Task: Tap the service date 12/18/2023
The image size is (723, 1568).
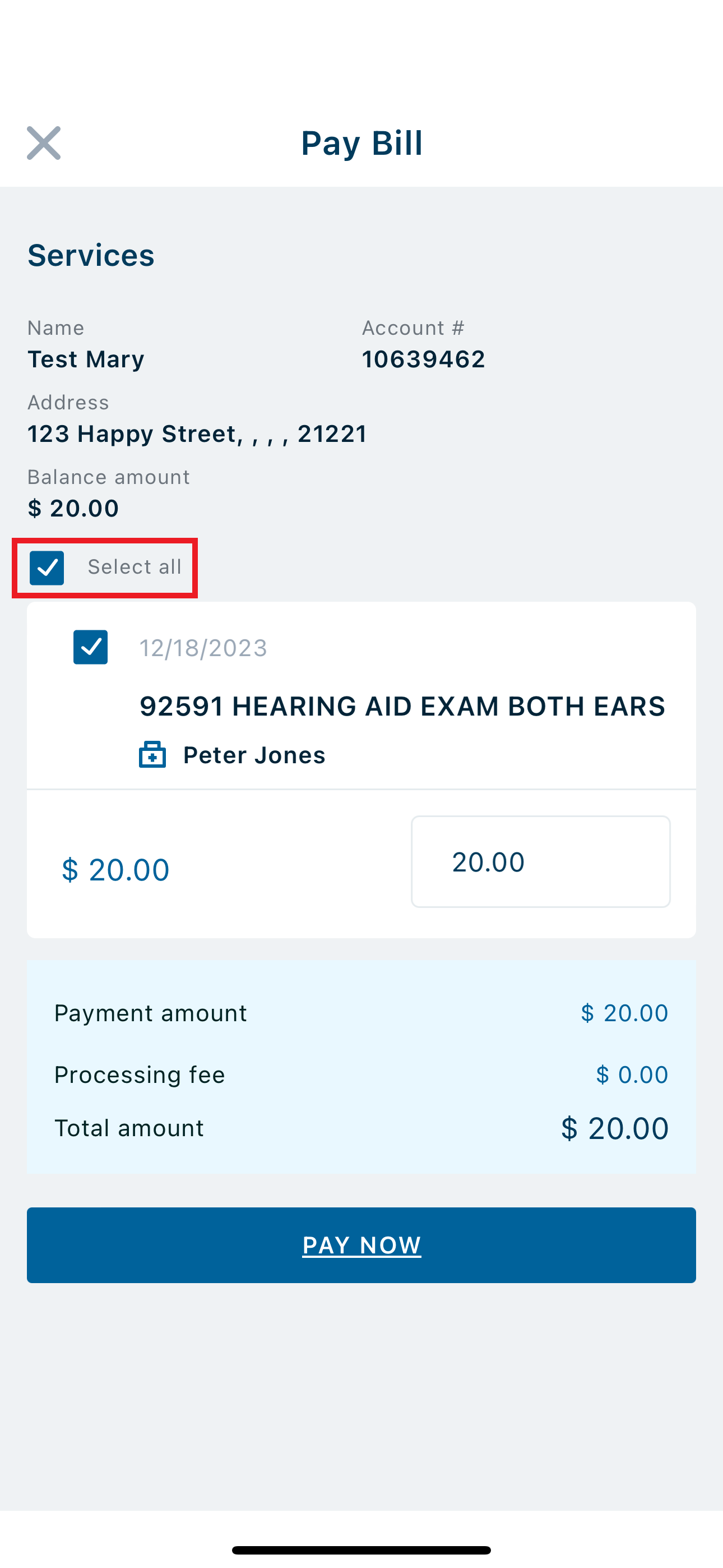Action: tap(203, 648)
